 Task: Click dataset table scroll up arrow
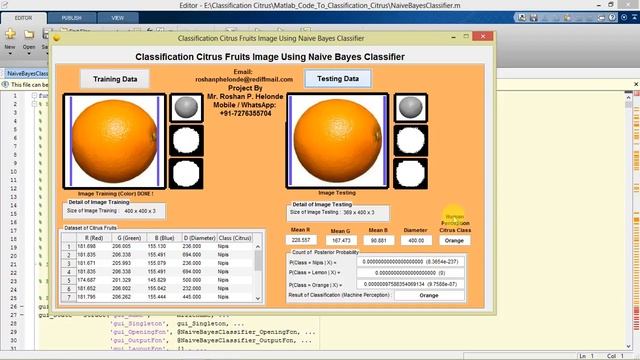[258, 247]
